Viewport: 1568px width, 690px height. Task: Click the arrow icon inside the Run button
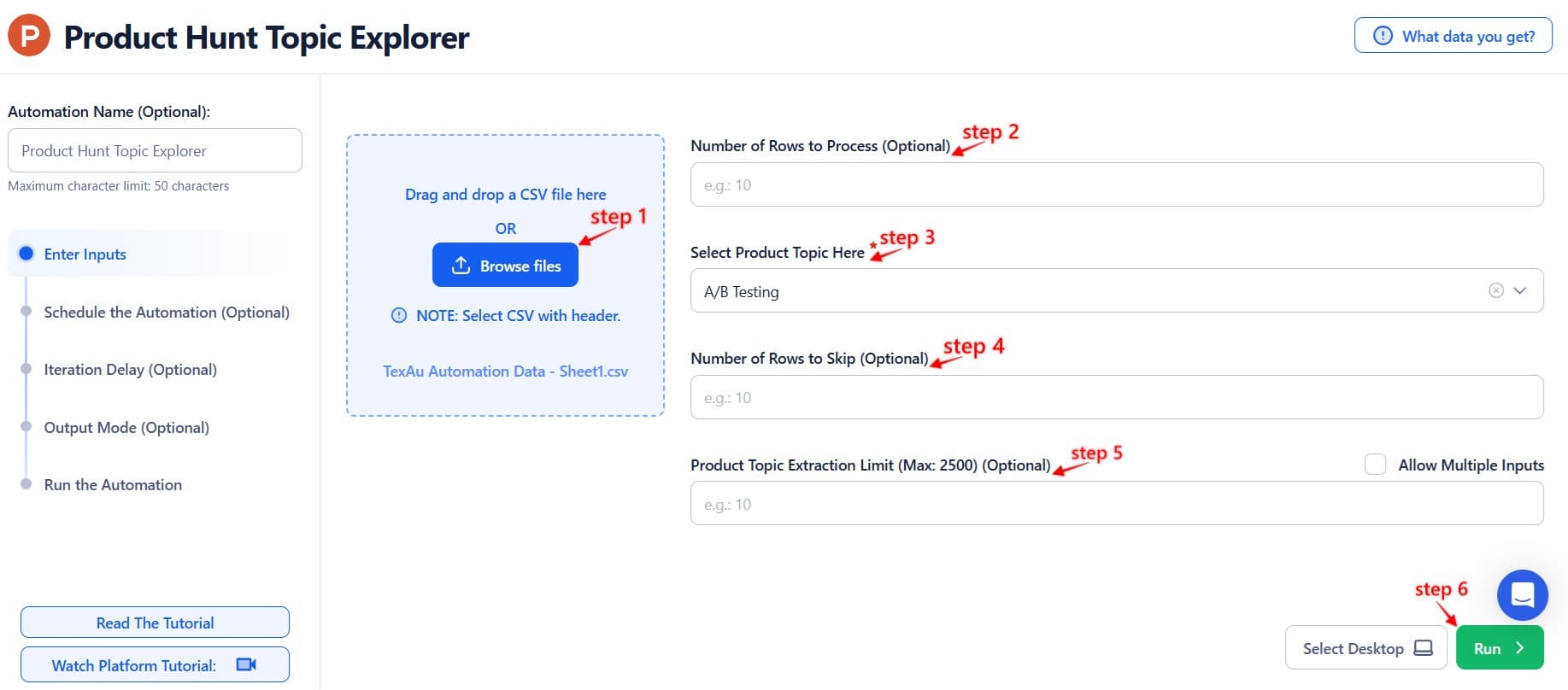pyautogui.click(x=1520, y=647)
